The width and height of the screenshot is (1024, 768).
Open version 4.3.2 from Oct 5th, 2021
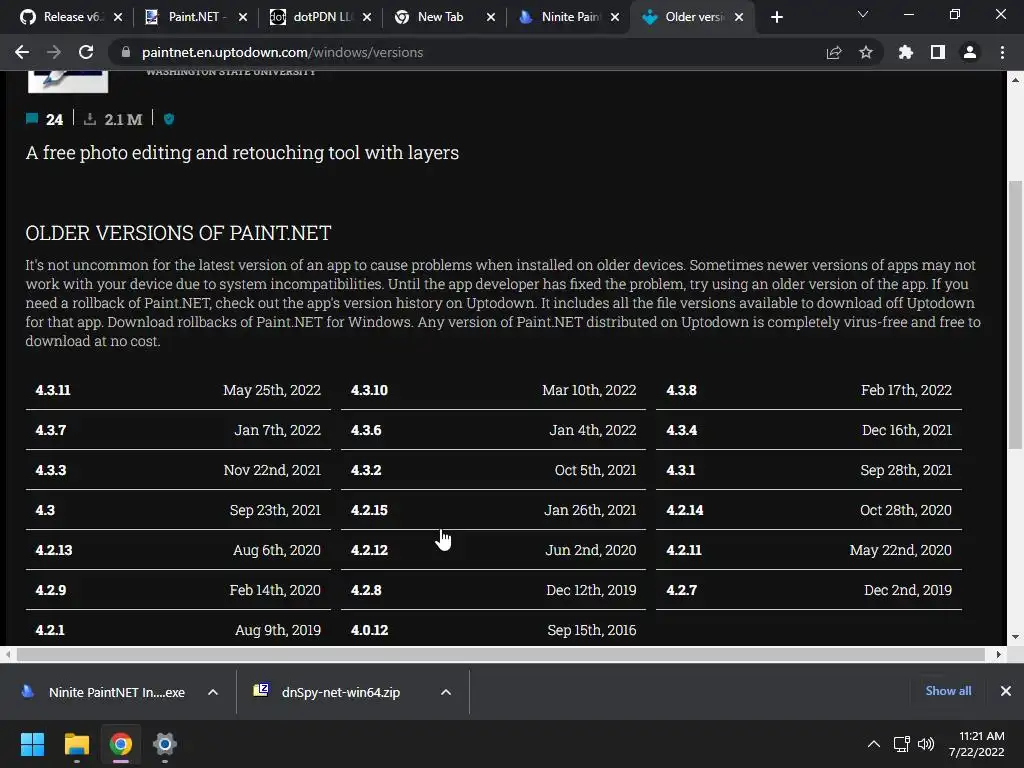(x=493, y=470)
